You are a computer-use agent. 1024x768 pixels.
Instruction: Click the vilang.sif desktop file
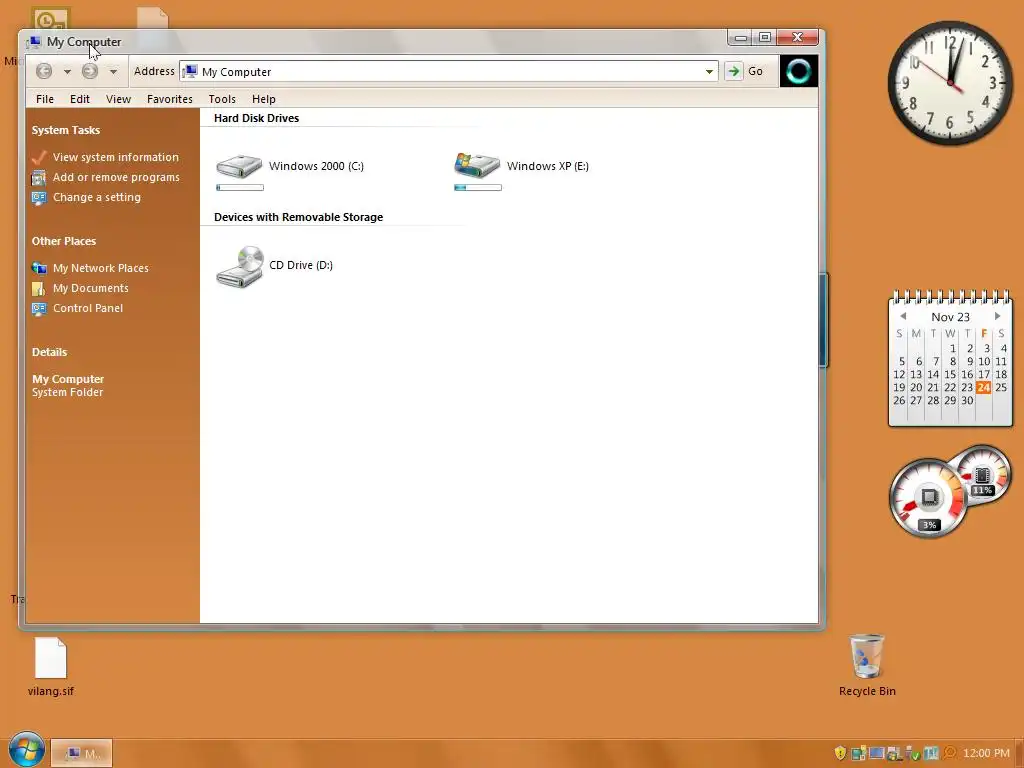[51, 666]
